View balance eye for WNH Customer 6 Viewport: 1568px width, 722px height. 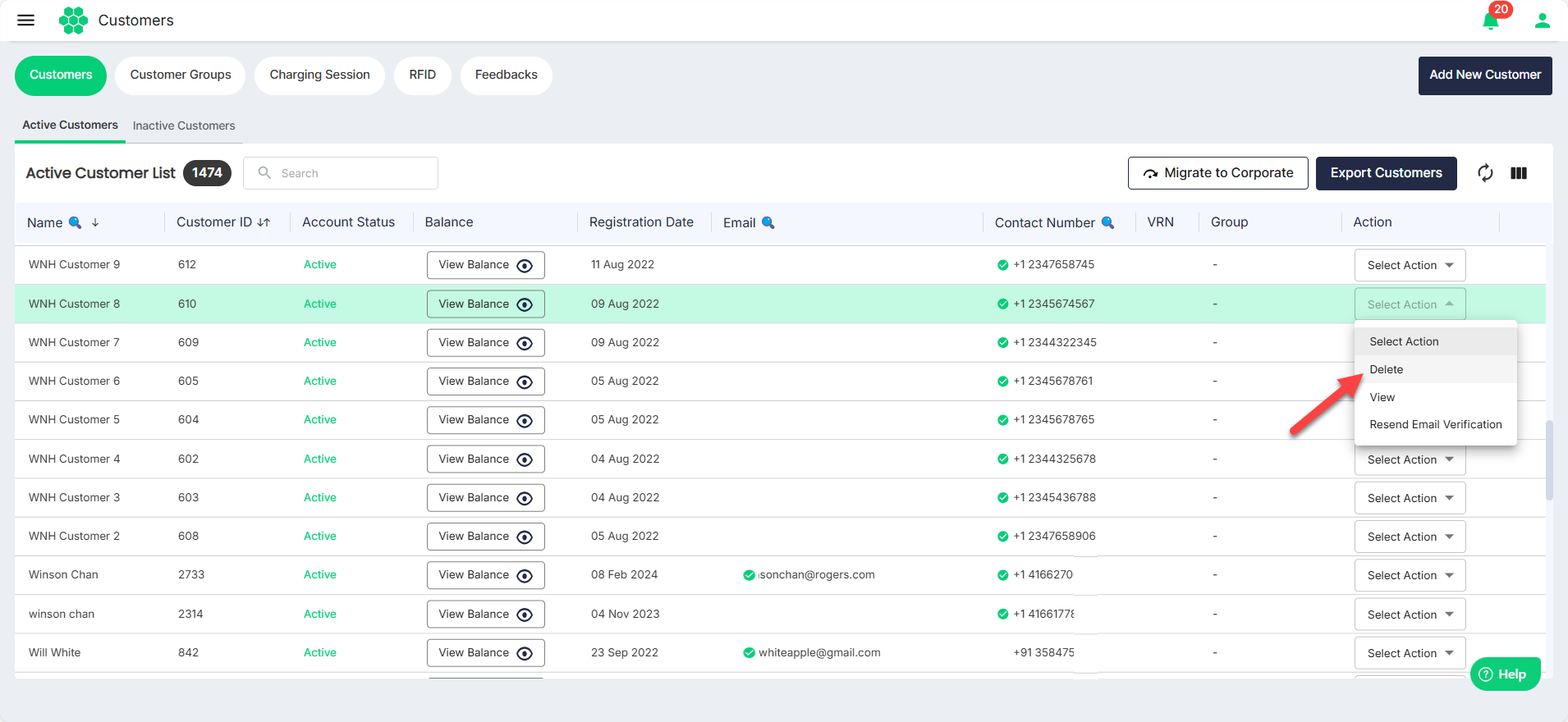525,382
